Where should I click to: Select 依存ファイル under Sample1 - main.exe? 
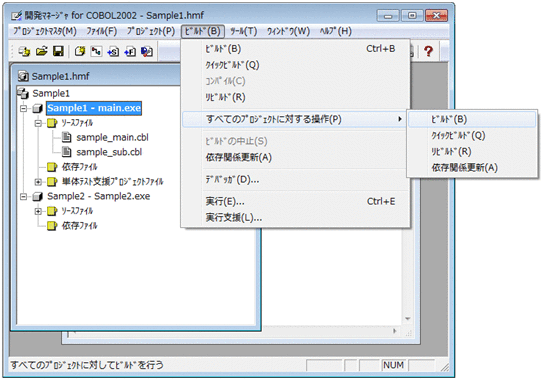(80, 167)
